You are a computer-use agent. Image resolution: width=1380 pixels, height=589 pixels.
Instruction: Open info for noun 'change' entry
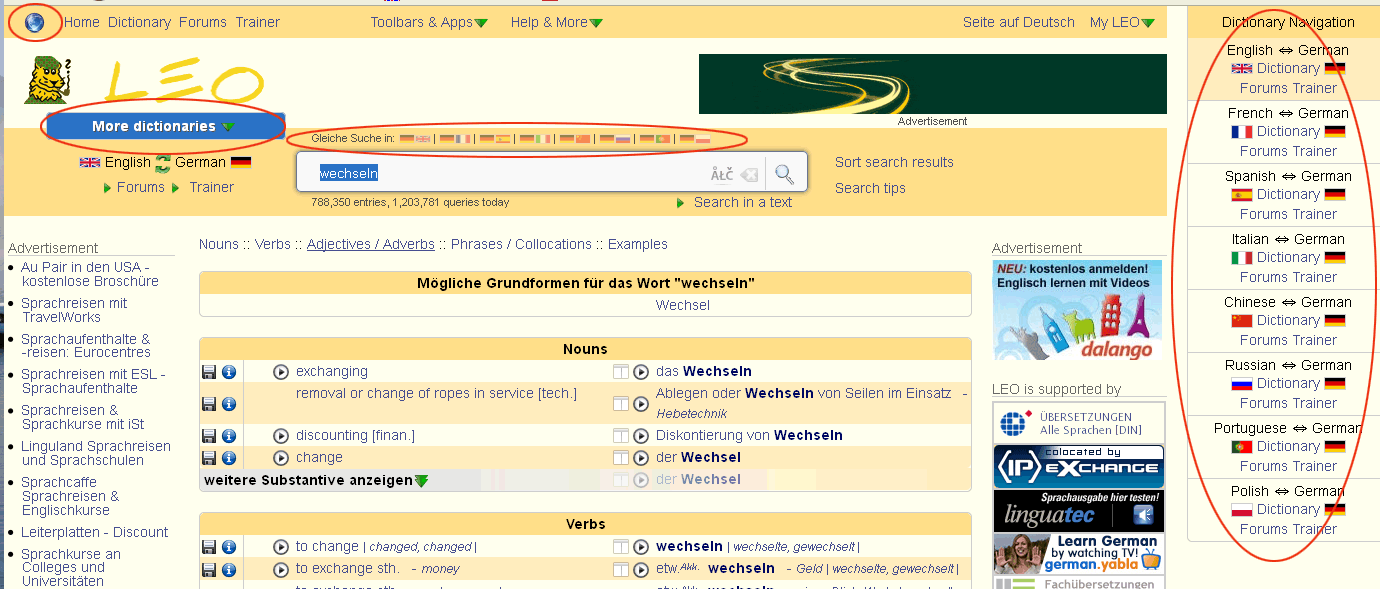pyautogui.click(x=229, y=458)
